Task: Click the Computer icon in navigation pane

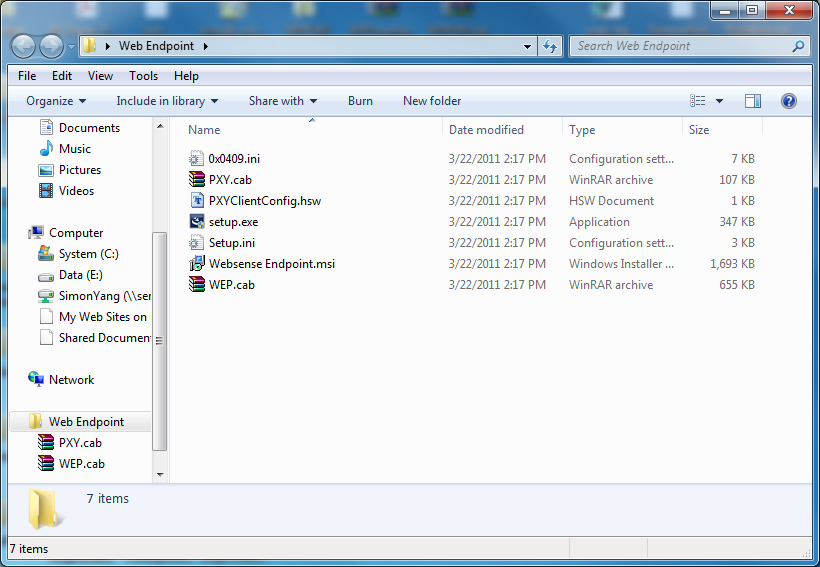Action: 36,233
